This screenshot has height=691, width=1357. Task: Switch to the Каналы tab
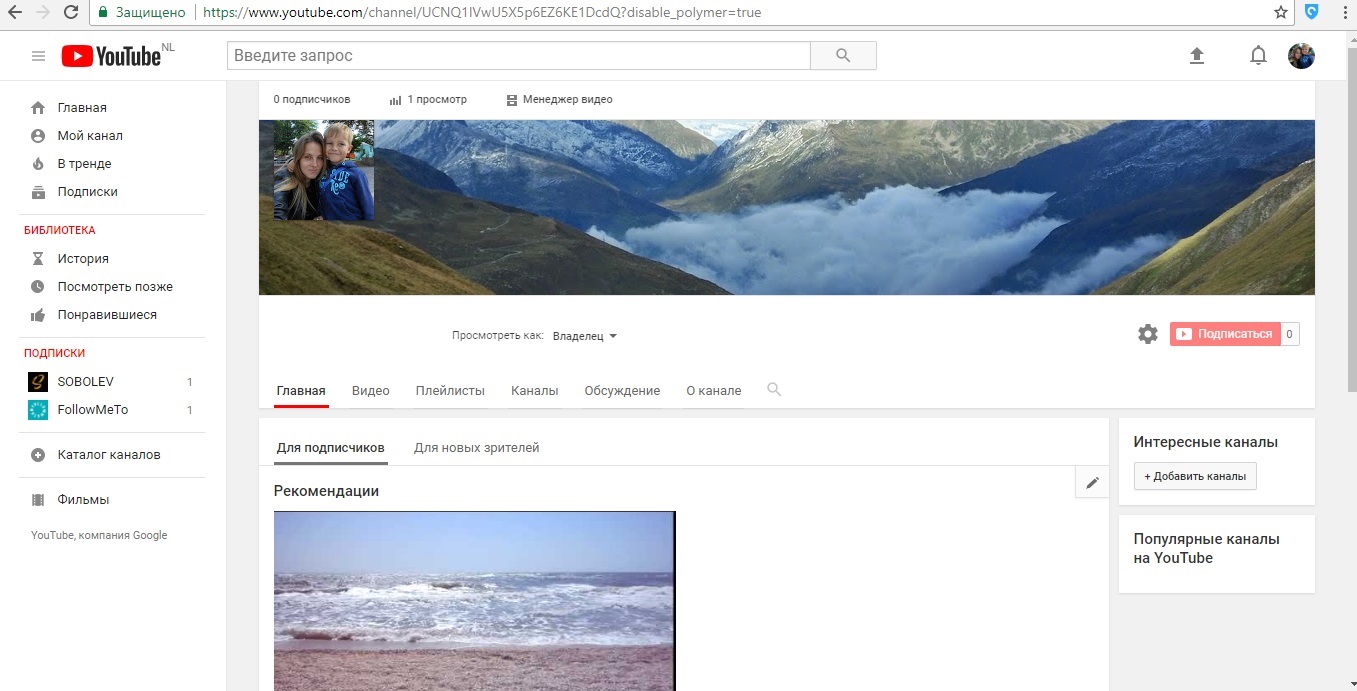click(535, 391)
